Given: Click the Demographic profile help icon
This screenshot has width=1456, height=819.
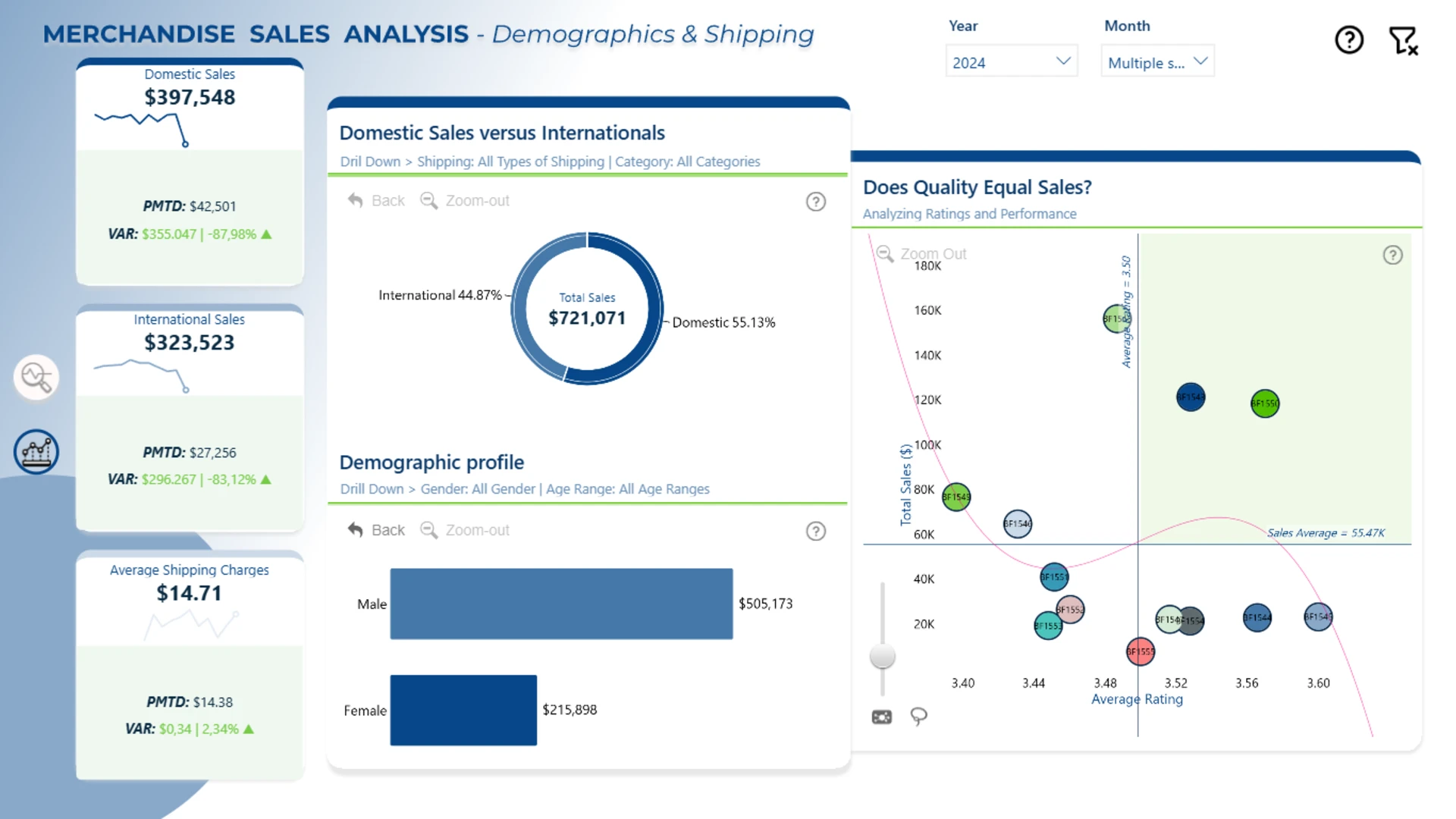Looking at the screenshot, I should coord(816,532).
